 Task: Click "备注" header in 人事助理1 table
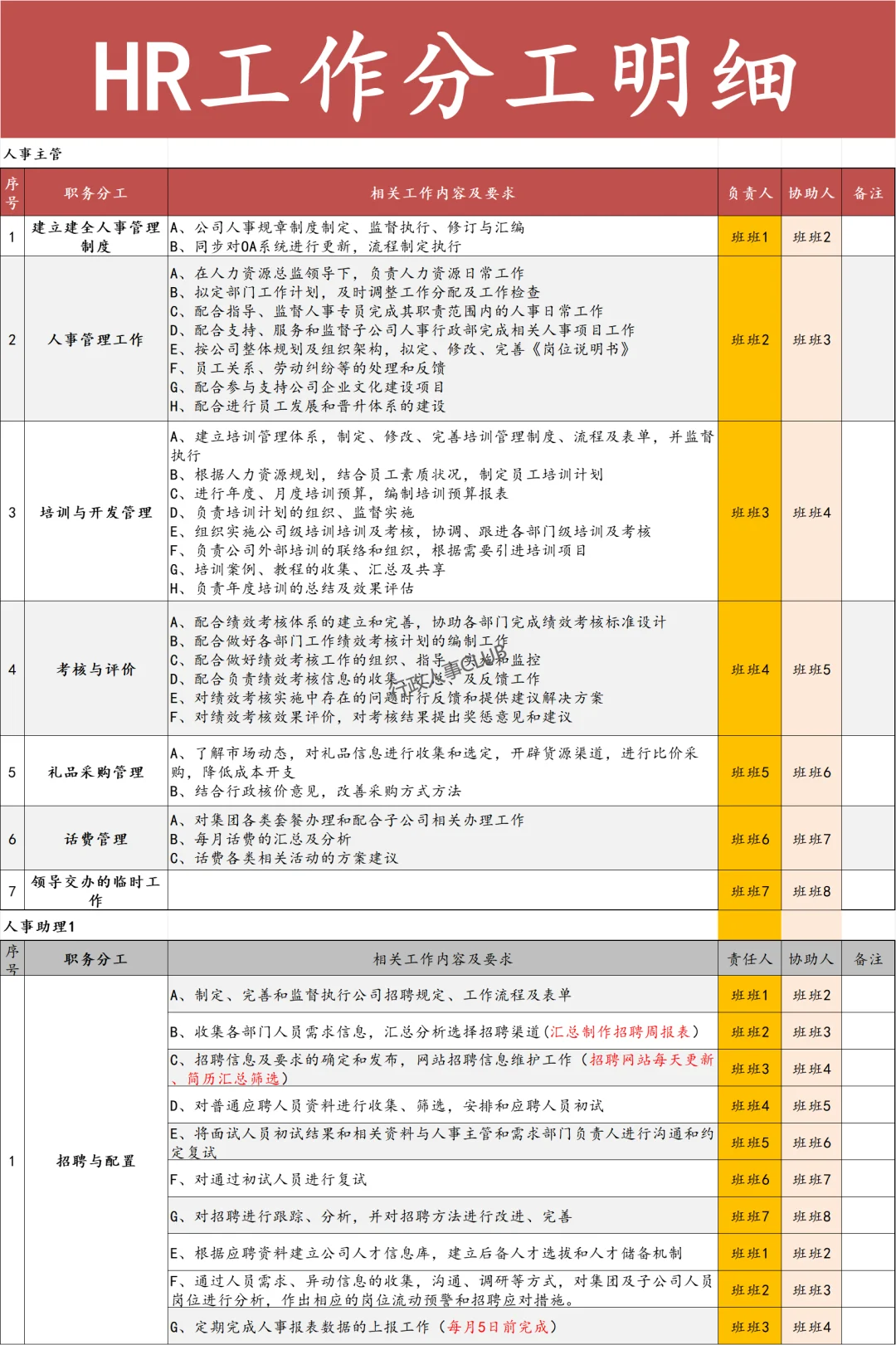(x=869, y=959)
